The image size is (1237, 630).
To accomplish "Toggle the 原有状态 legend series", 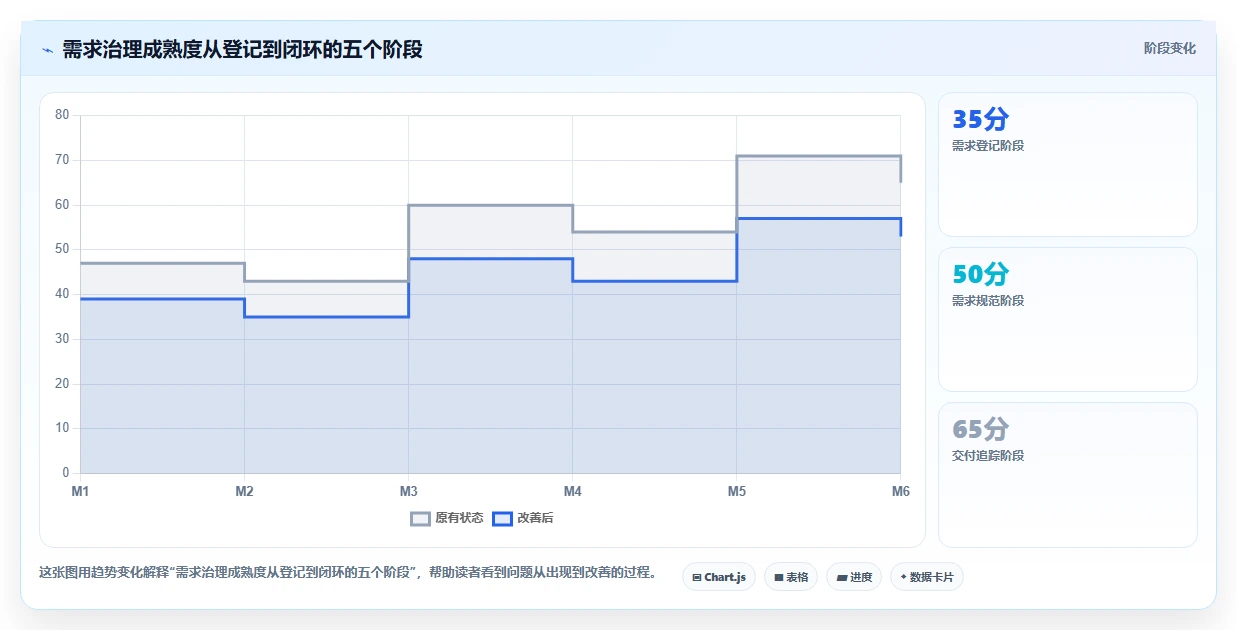I will [x=447, y=518].
